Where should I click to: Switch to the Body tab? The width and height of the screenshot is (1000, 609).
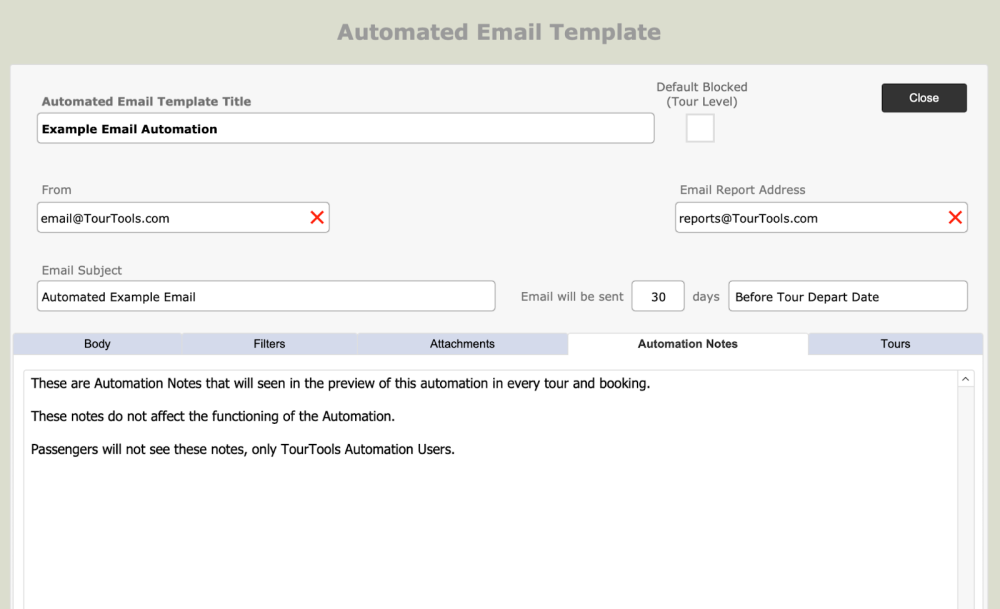pos(97,344)
